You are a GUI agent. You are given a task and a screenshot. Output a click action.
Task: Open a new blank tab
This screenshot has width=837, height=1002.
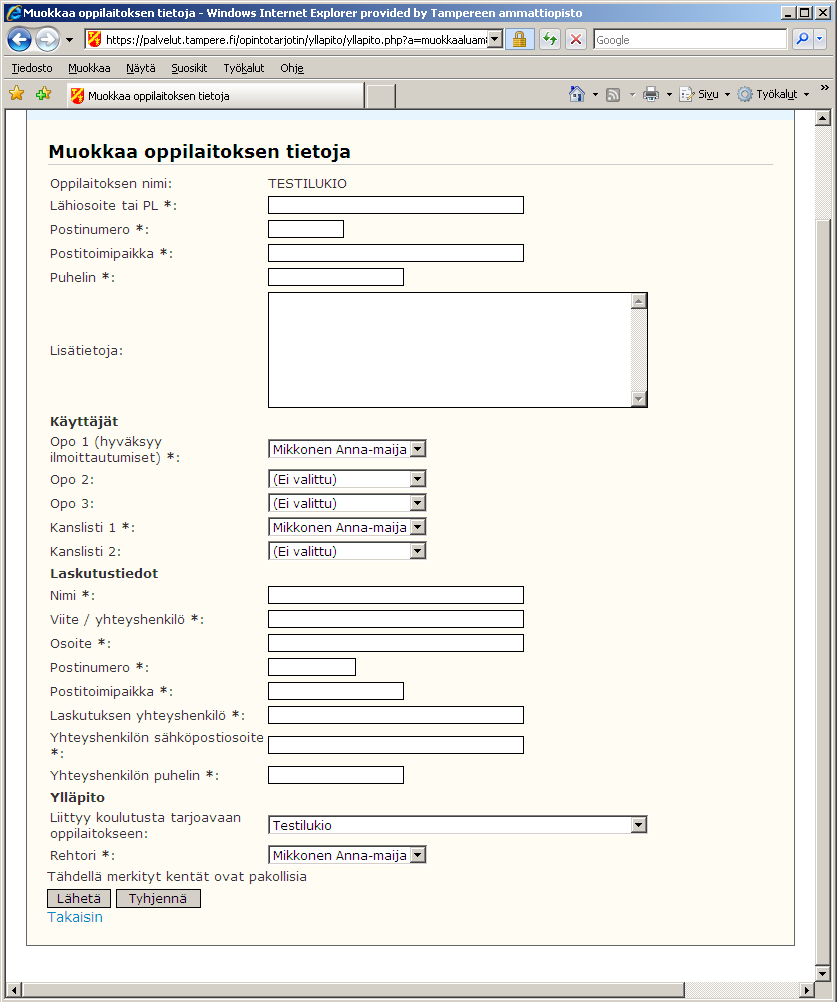381,96
